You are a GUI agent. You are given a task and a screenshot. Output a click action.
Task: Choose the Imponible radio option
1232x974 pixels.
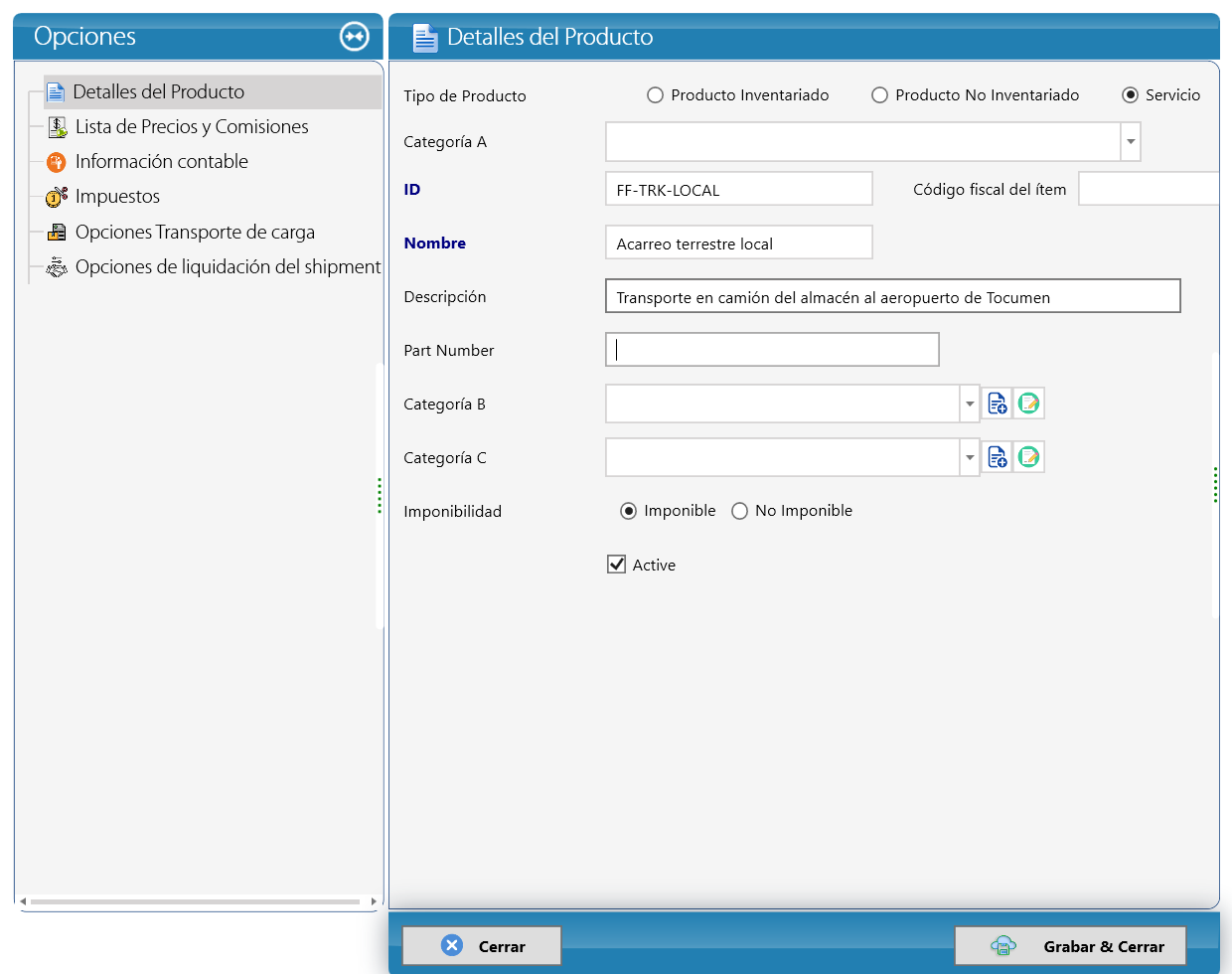(628, 511)
